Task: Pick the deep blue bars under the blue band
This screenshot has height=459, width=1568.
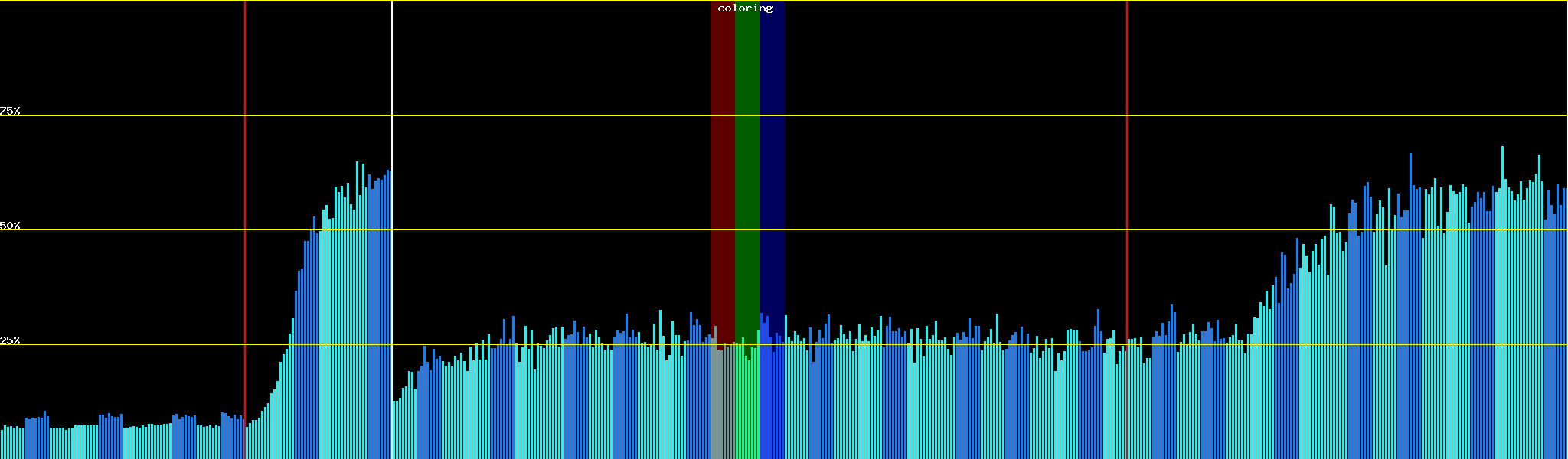Action: 772,398
